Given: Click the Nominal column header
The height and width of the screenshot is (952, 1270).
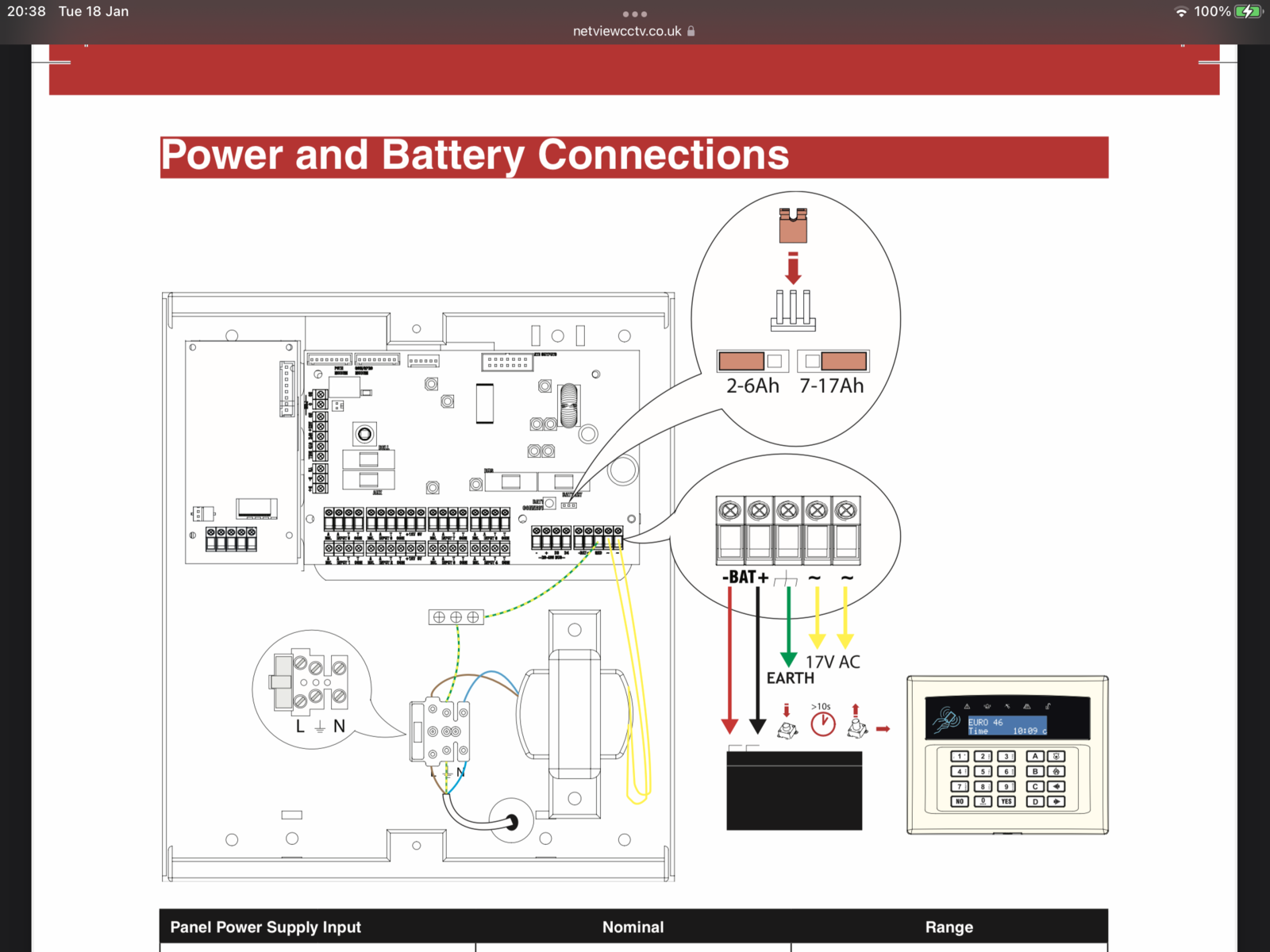Looking at the screenshot, I should [x=633, y=927].
